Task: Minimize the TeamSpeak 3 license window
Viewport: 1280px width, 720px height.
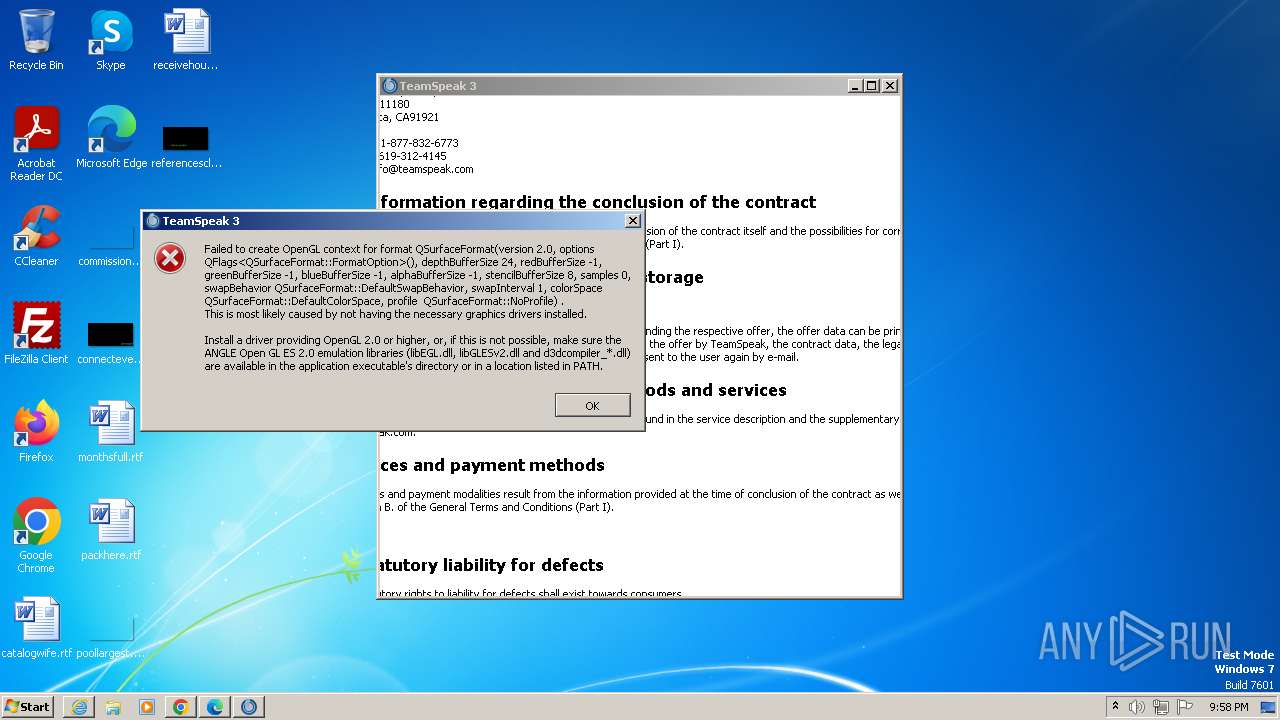Action: [855, 86]
